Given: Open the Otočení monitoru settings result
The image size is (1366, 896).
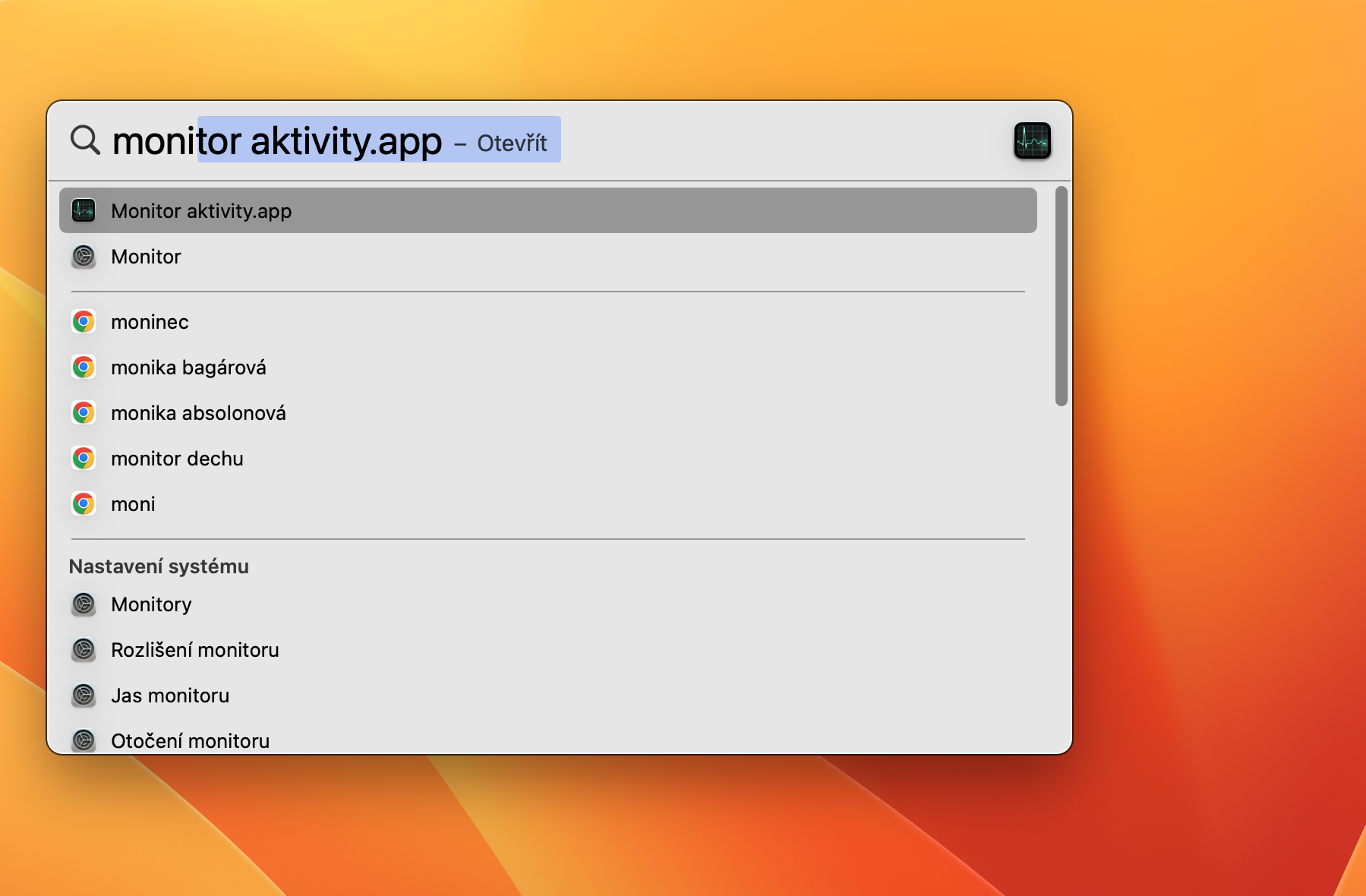Looking at the screenshot, I should click(x=548, y=737).
